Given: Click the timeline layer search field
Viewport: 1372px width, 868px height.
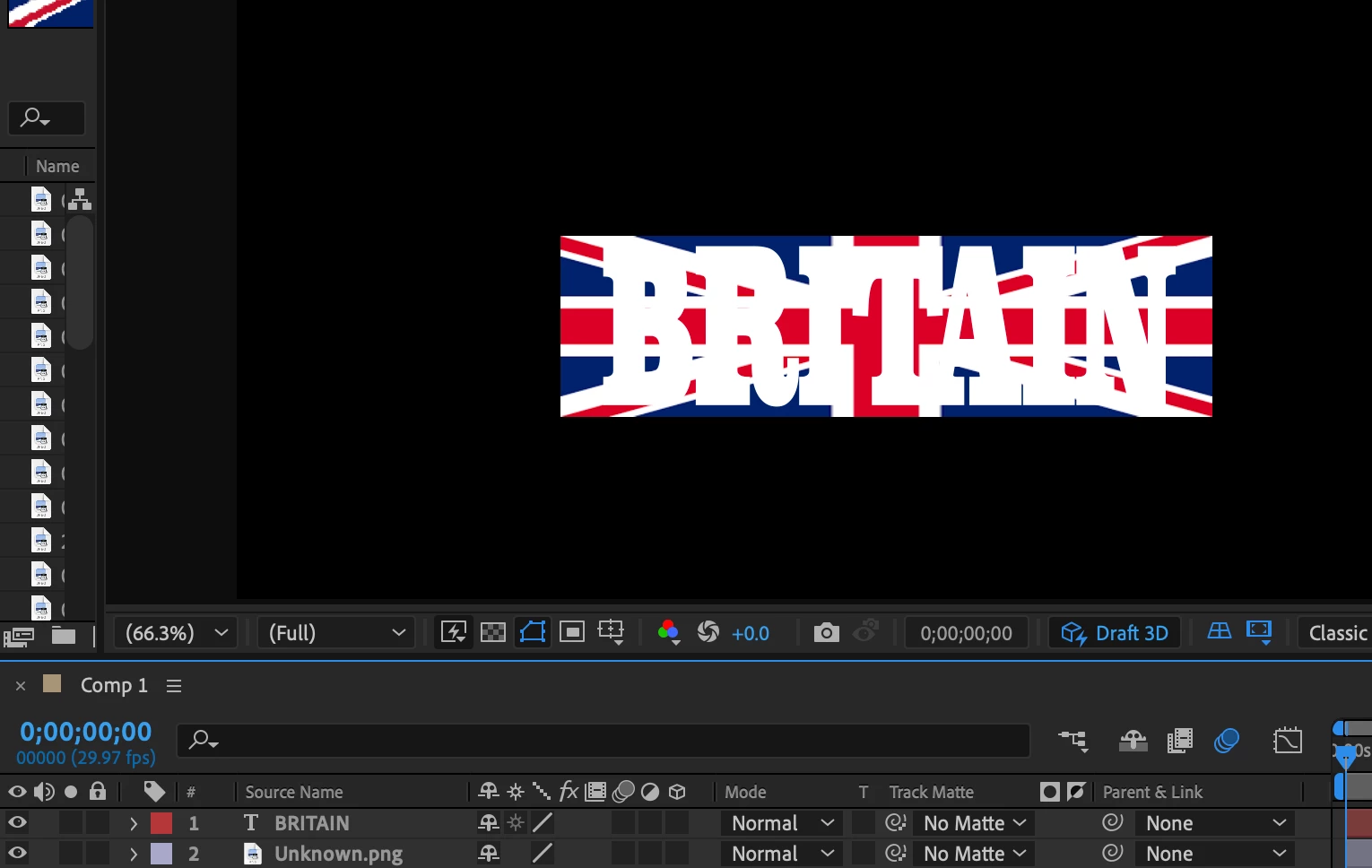Looking at the screenshot, I should [x=604, y=741].
